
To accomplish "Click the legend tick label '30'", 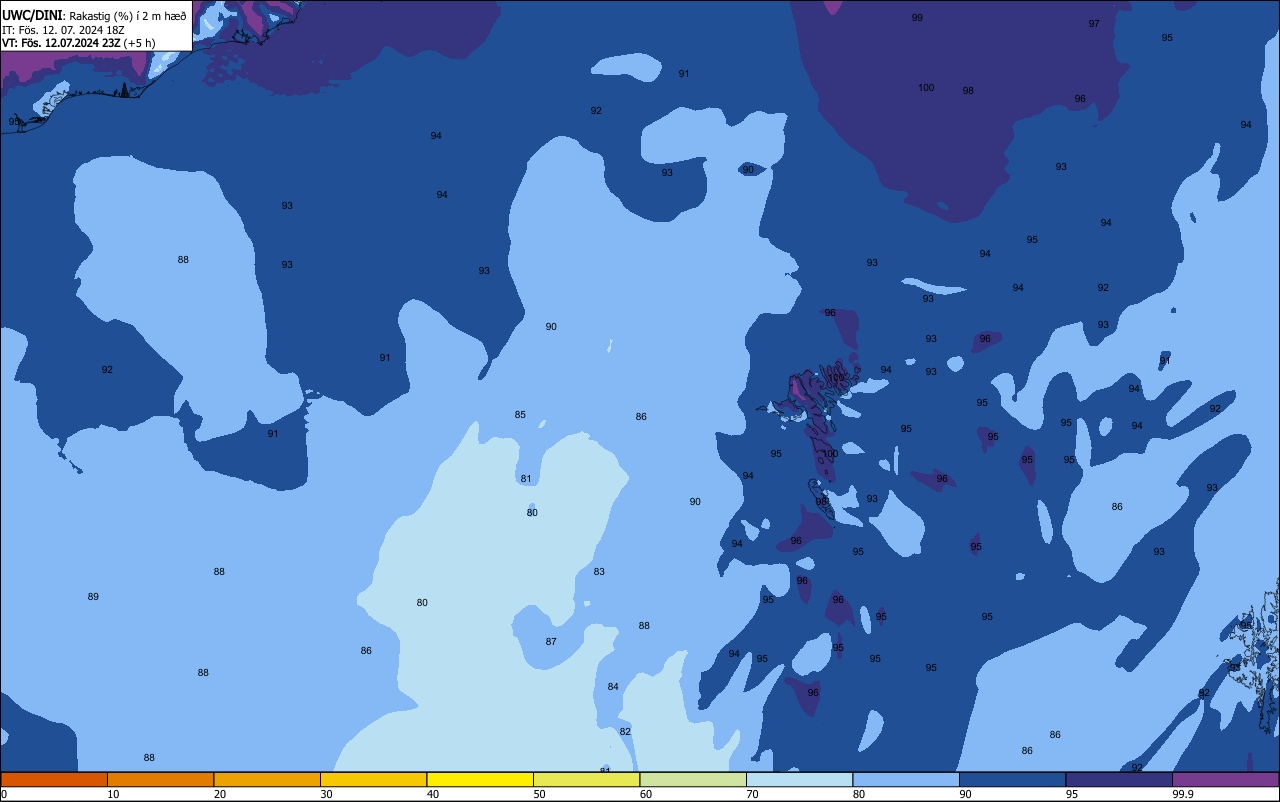I will tap(326, 794).
